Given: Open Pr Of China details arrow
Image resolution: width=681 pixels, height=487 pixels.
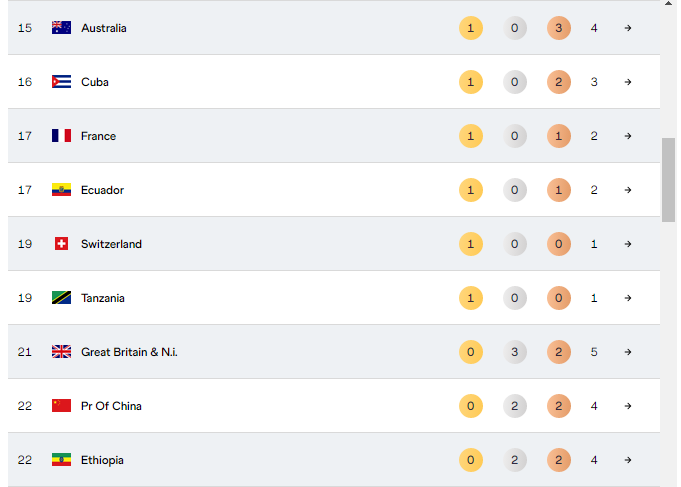Looking at the screenshot, I should point(628,406).
